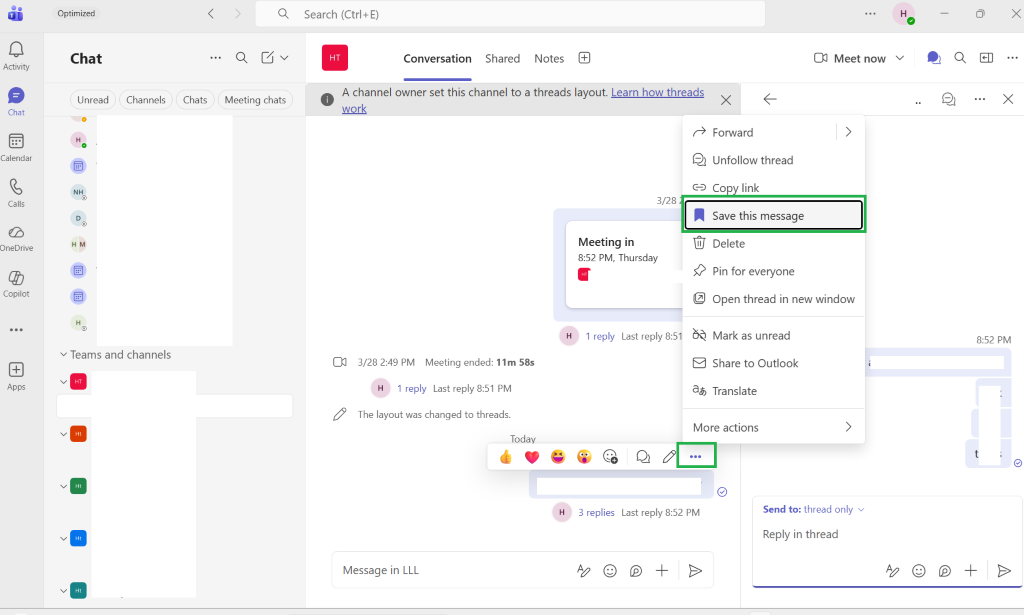Click the new chat compose icon

tap(268, 58)
